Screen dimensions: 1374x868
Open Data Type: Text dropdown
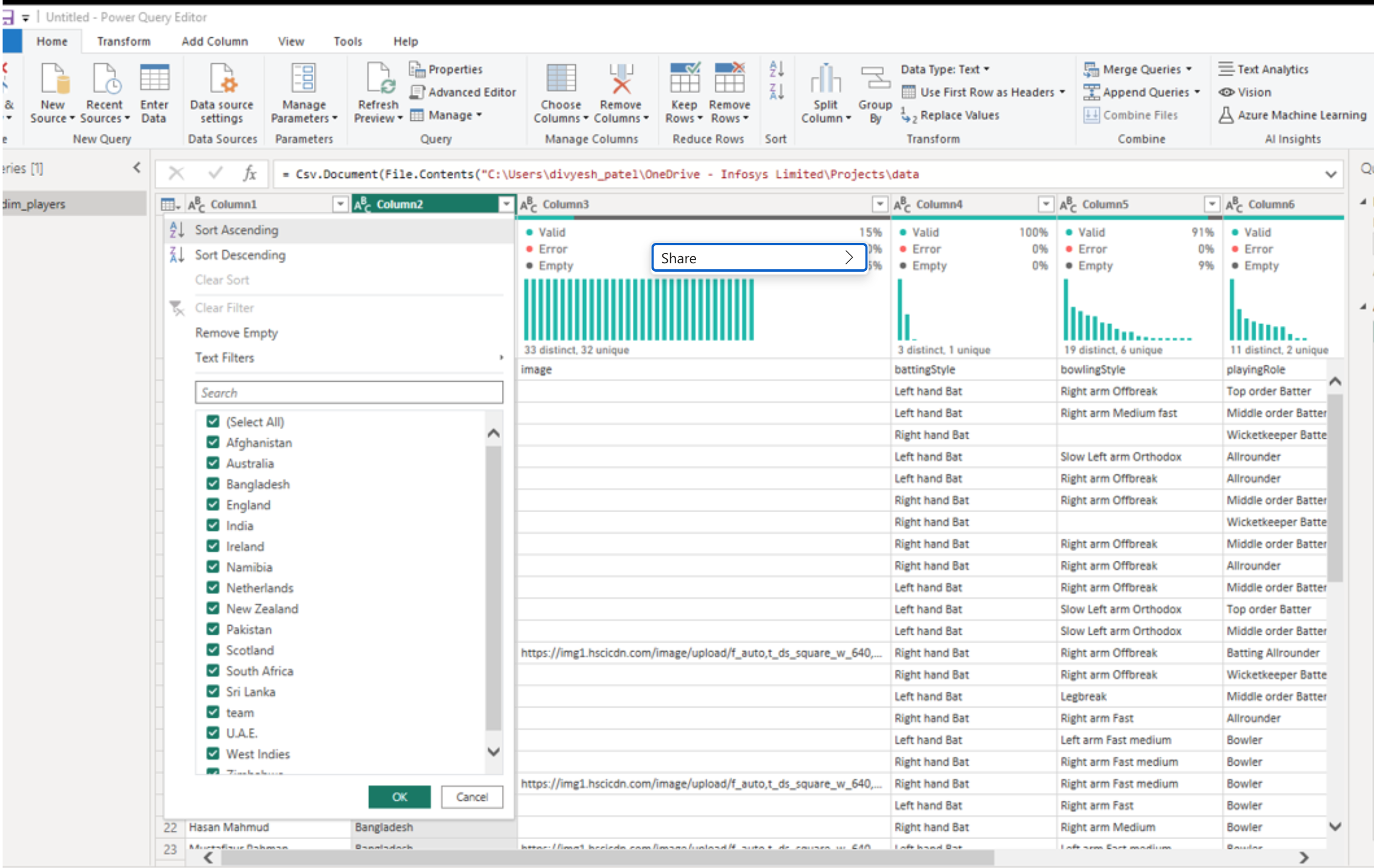coord(945,69)
